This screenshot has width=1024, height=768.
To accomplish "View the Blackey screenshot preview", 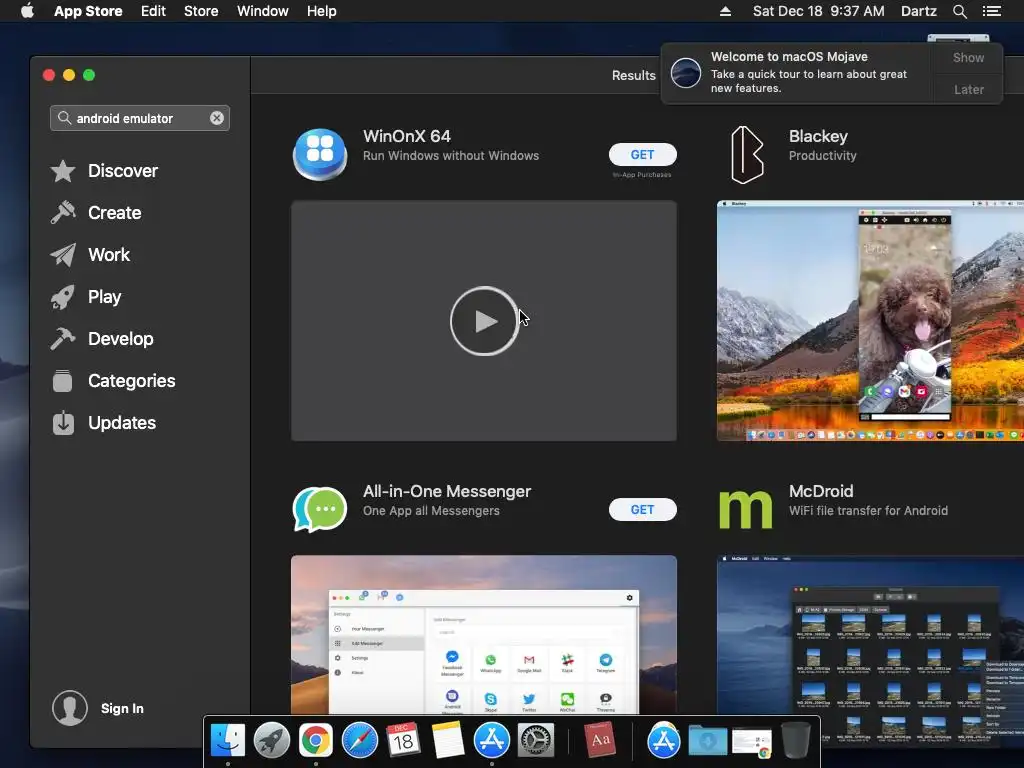I will [870, 321].
